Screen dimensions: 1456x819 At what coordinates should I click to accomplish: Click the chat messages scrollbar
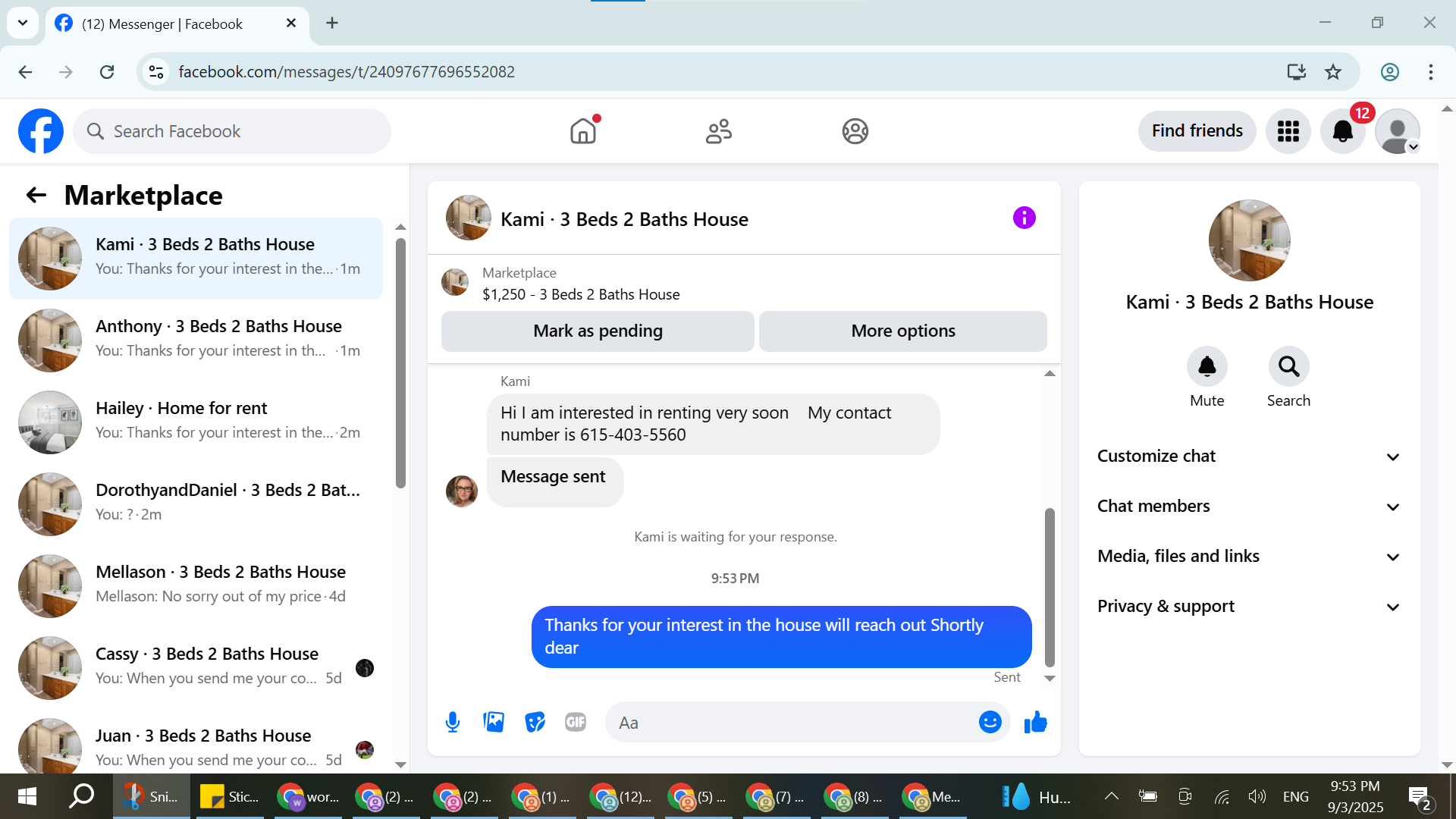click(x=1050, y=588)
